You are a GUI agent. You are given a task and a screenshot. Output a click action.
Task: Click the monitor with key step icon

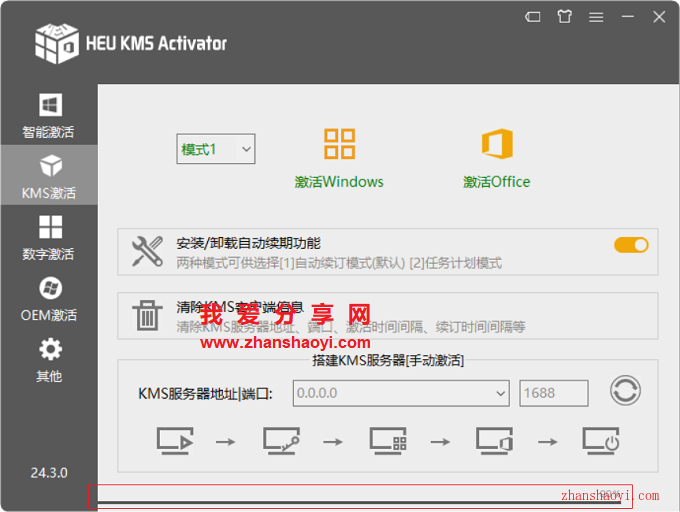click(x=281, y=441)
